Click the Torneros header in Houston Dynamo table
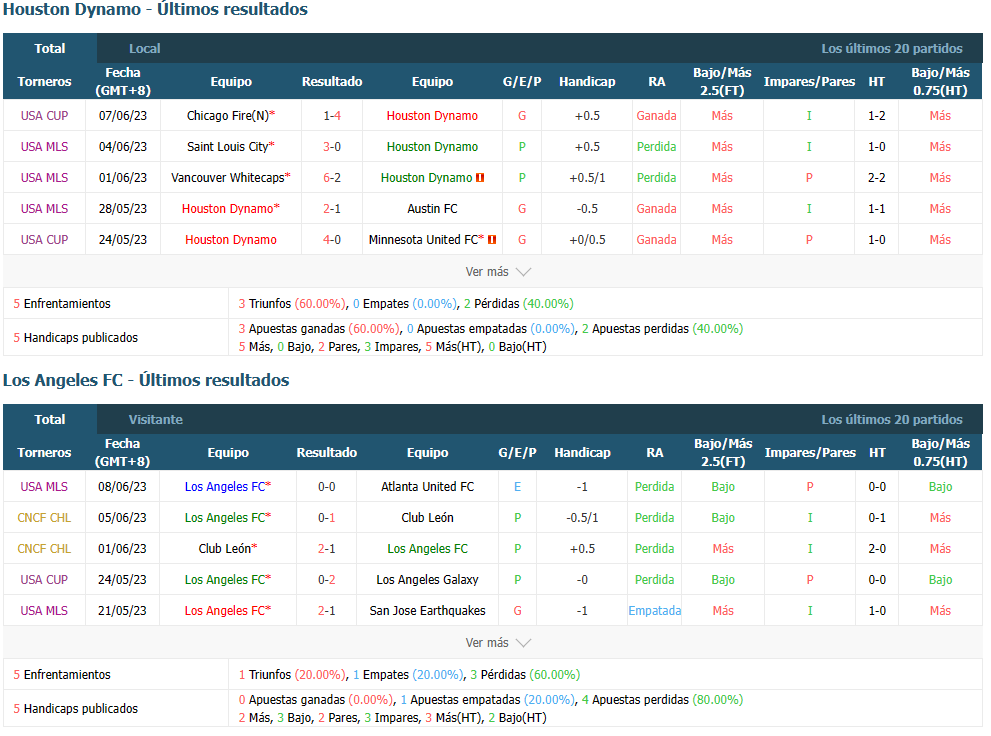Viewport: 991px width, 736px height. pyautogui.click(x=44, y=81)
